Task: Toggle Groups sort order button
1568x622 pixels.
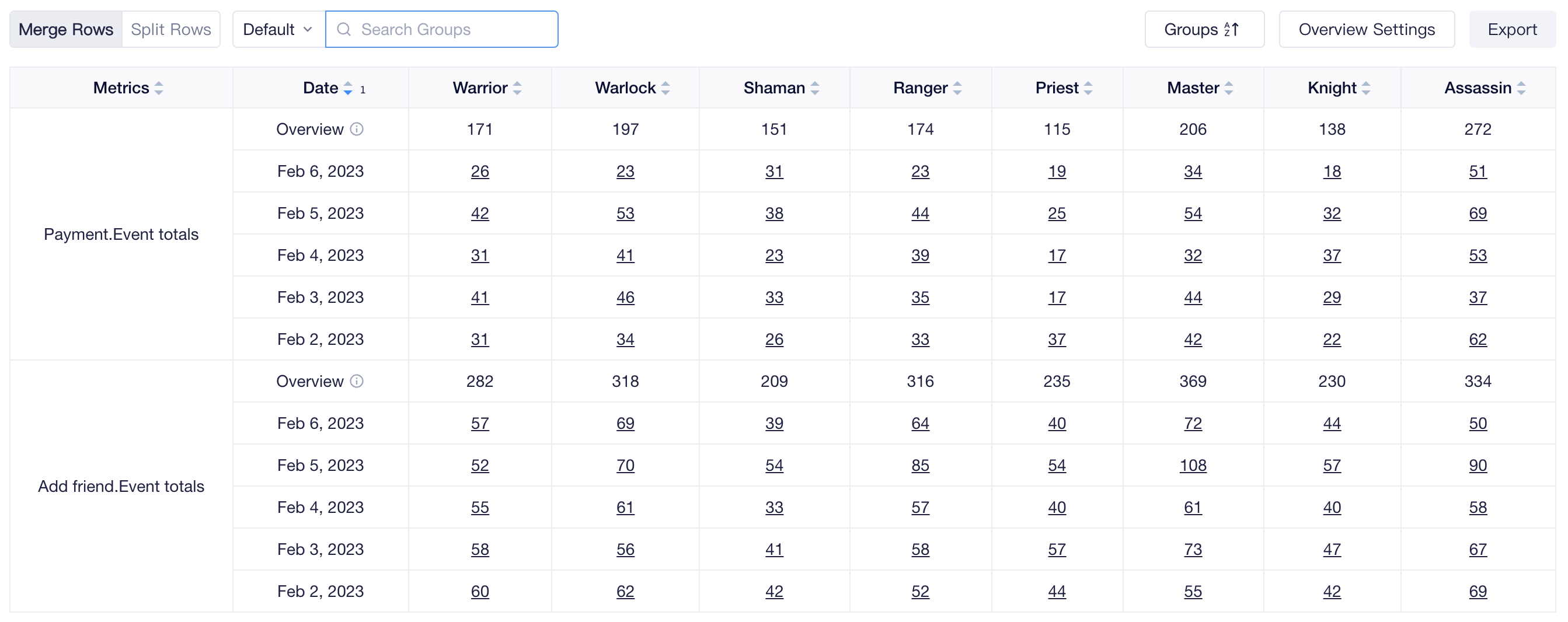Action: 1203,29
